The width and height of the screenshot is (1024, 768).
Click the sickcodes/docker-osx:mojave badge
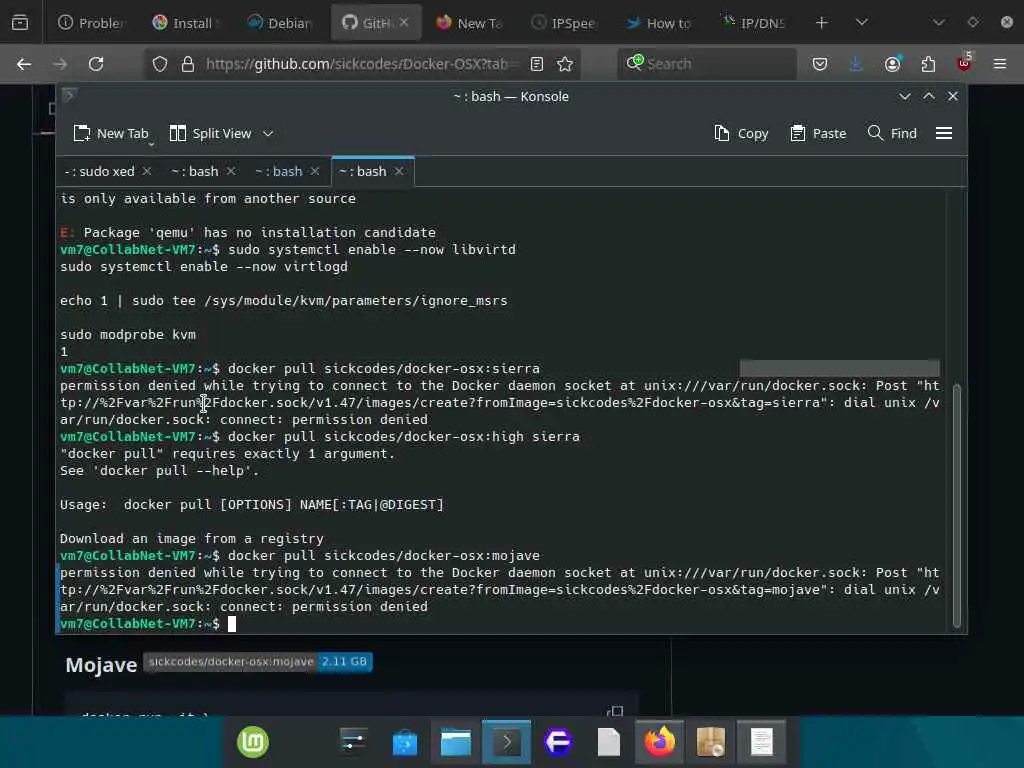pos(258,662)
